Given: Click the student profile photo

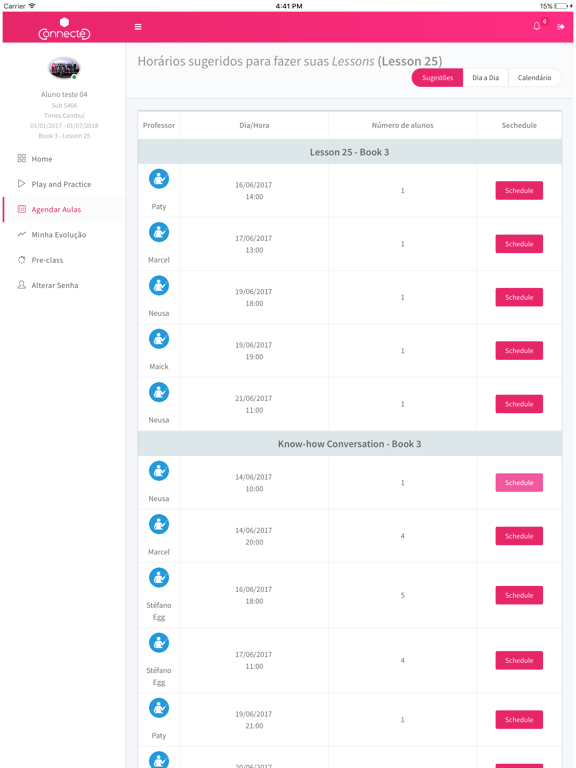Looking at the screenshot, I should pyautogui.click(x=64, y=69).
